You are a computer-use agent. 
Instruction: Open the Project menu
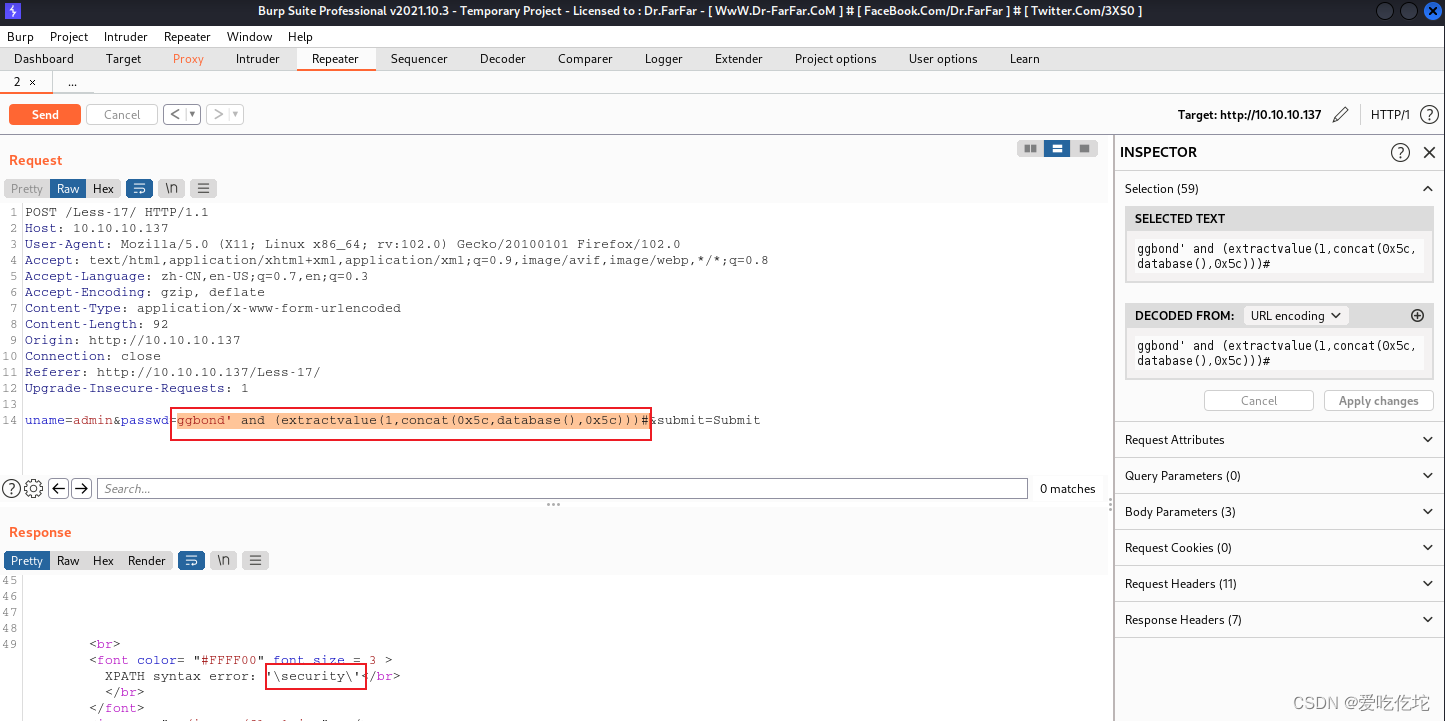pos(69,37)
